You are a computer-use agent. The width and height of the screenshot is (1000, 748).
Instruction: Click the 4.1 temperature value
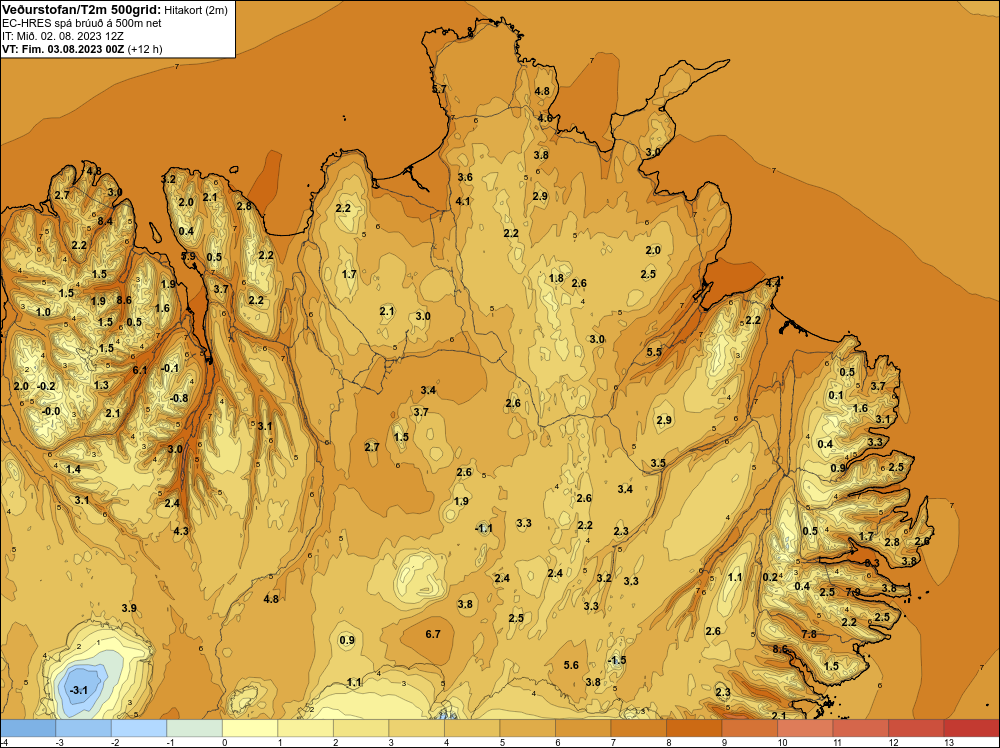click(x=463, y=201)
